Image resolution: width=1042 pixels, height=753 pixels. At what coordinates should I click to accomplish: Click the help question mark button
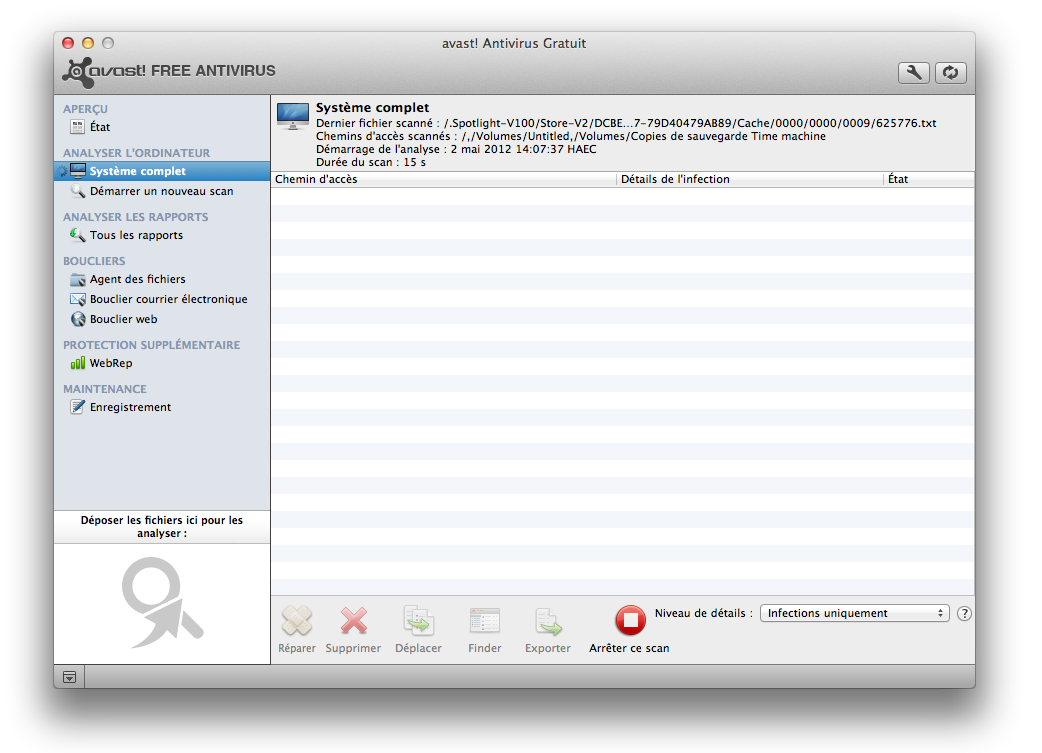point(964,614)
